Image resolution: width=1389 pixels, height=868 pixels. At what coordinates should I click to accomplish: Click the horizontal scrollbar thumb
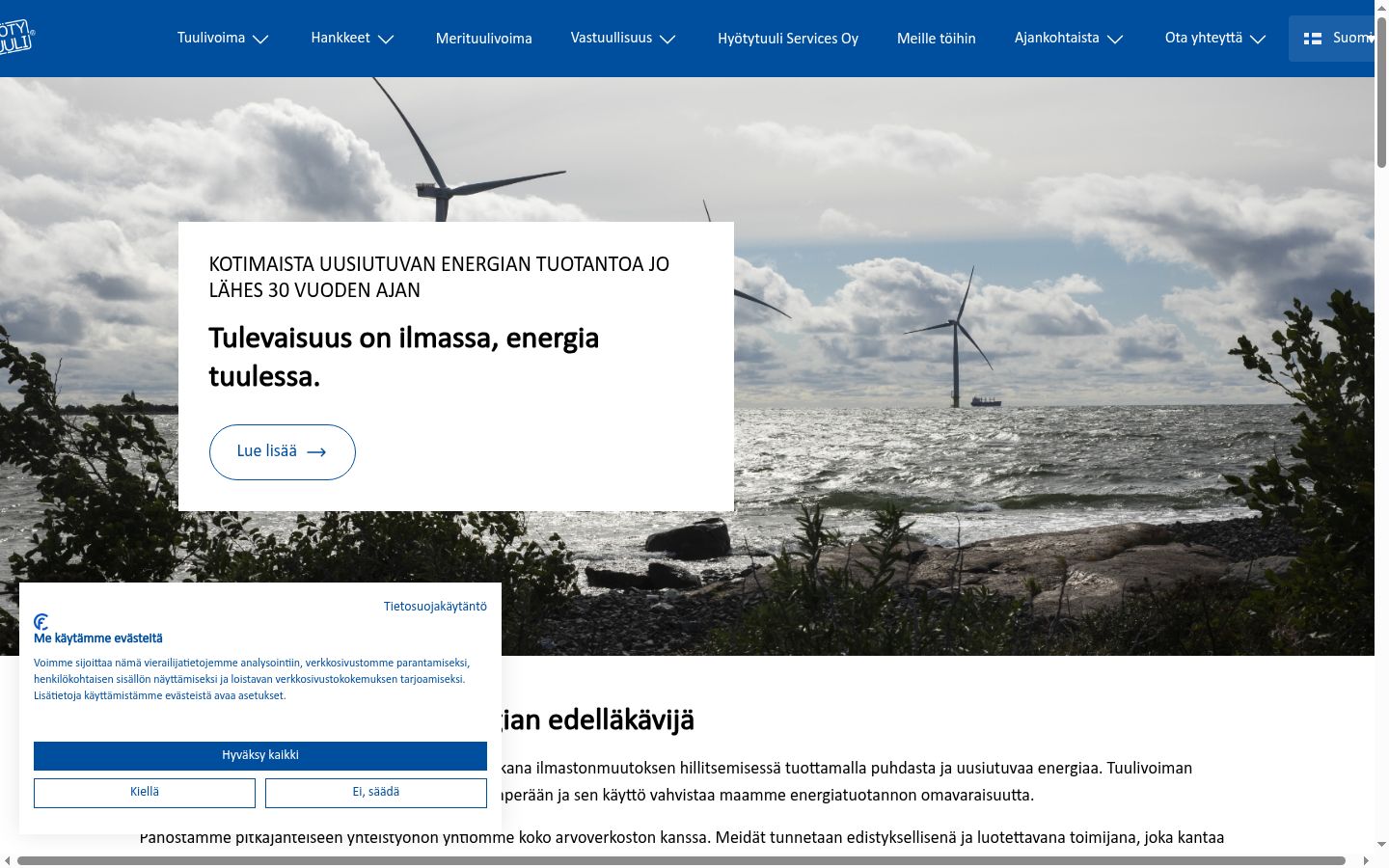[x=681, y=860]
